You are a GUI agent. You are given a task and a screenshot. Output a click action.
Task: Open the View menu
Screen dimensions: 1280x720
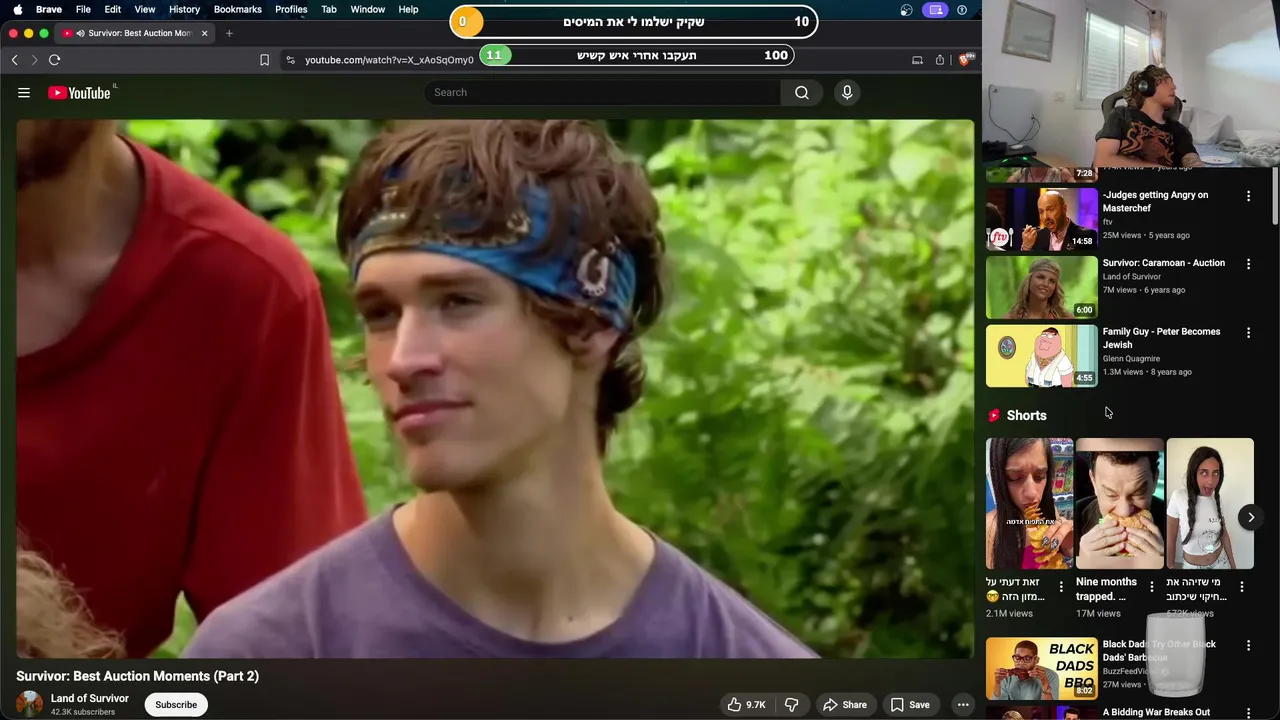pyautogui.click(x=145, y=9)
